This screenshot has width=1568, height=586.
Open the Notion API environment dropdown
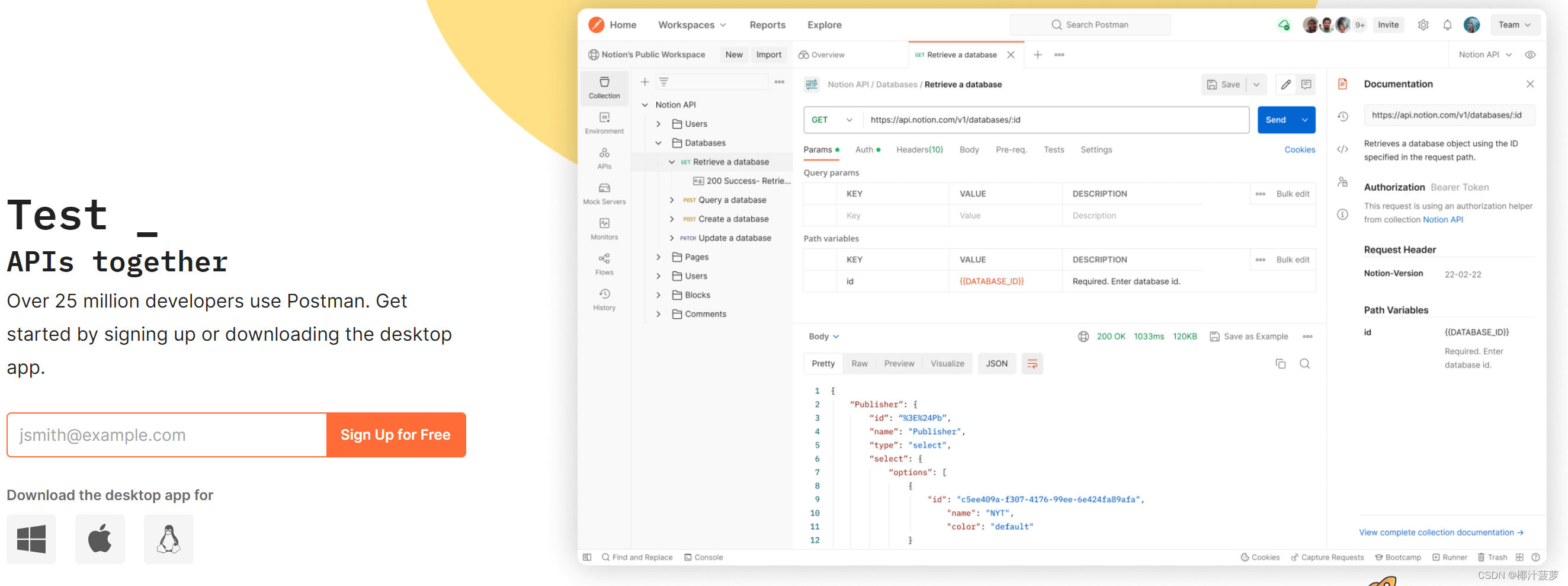coord(1484,55)
